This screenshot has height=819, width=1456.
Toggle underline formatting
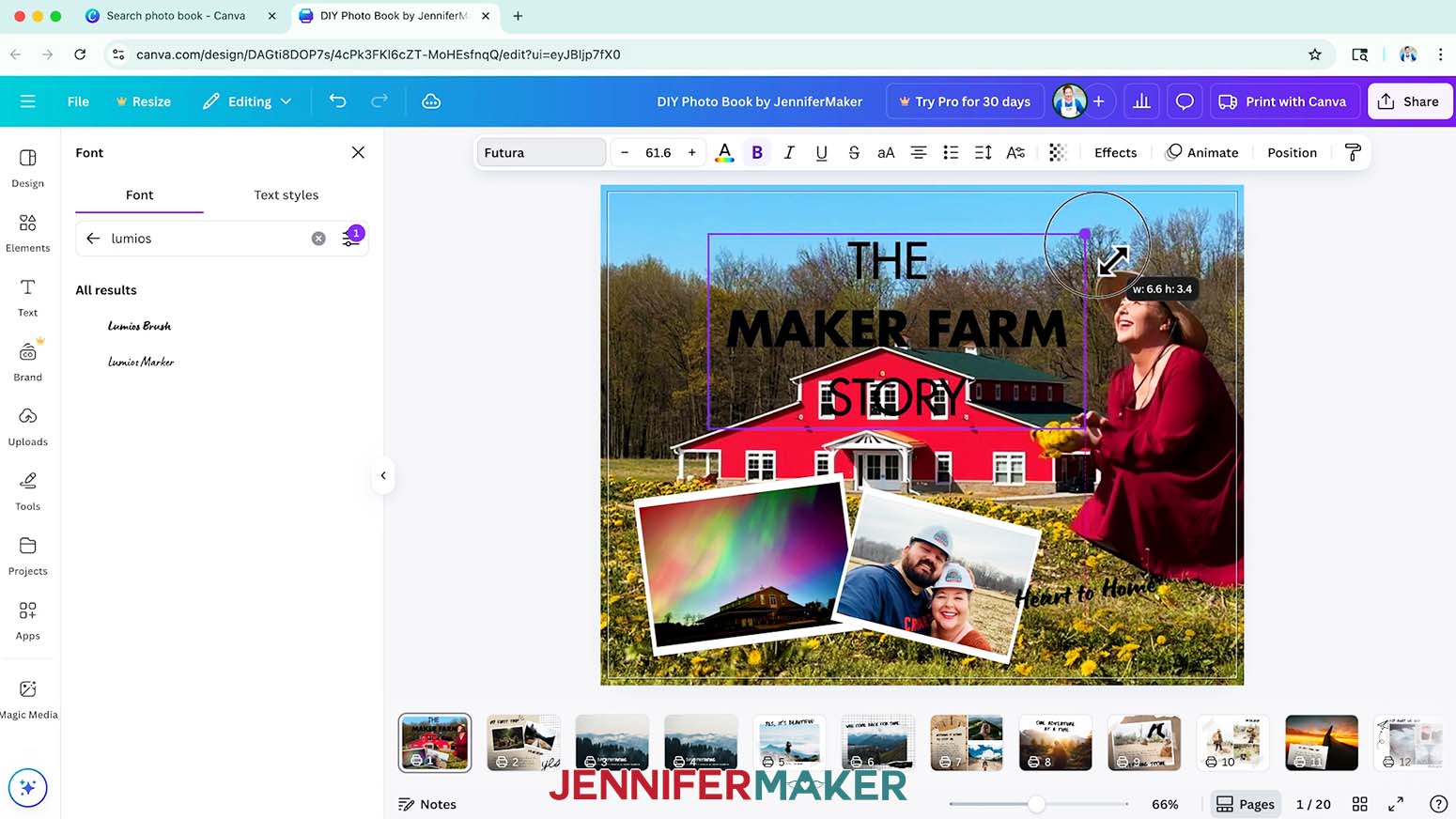pos(821,152)
